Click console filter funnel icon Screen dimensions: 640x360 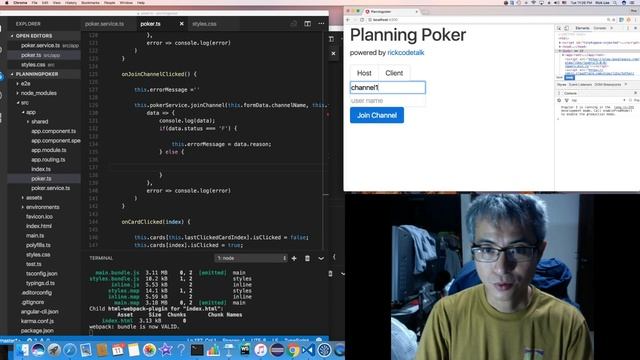click(x=567, y=100)
